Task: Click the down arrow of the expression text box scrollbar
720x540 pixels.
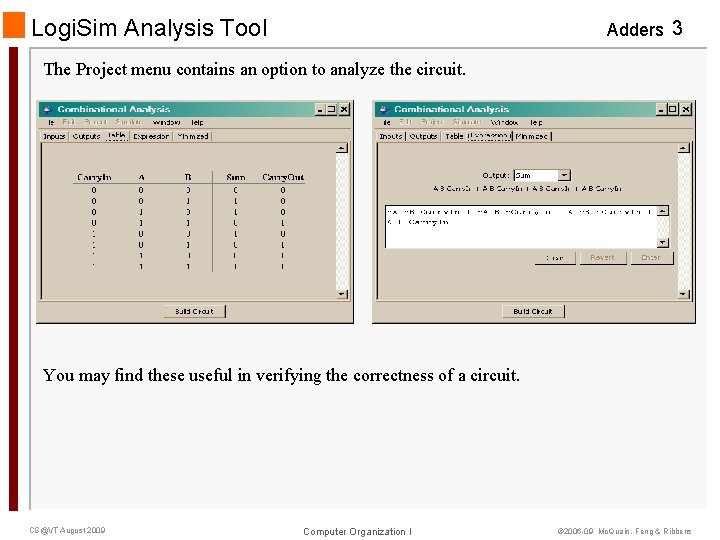Action: tap(663, 242)
